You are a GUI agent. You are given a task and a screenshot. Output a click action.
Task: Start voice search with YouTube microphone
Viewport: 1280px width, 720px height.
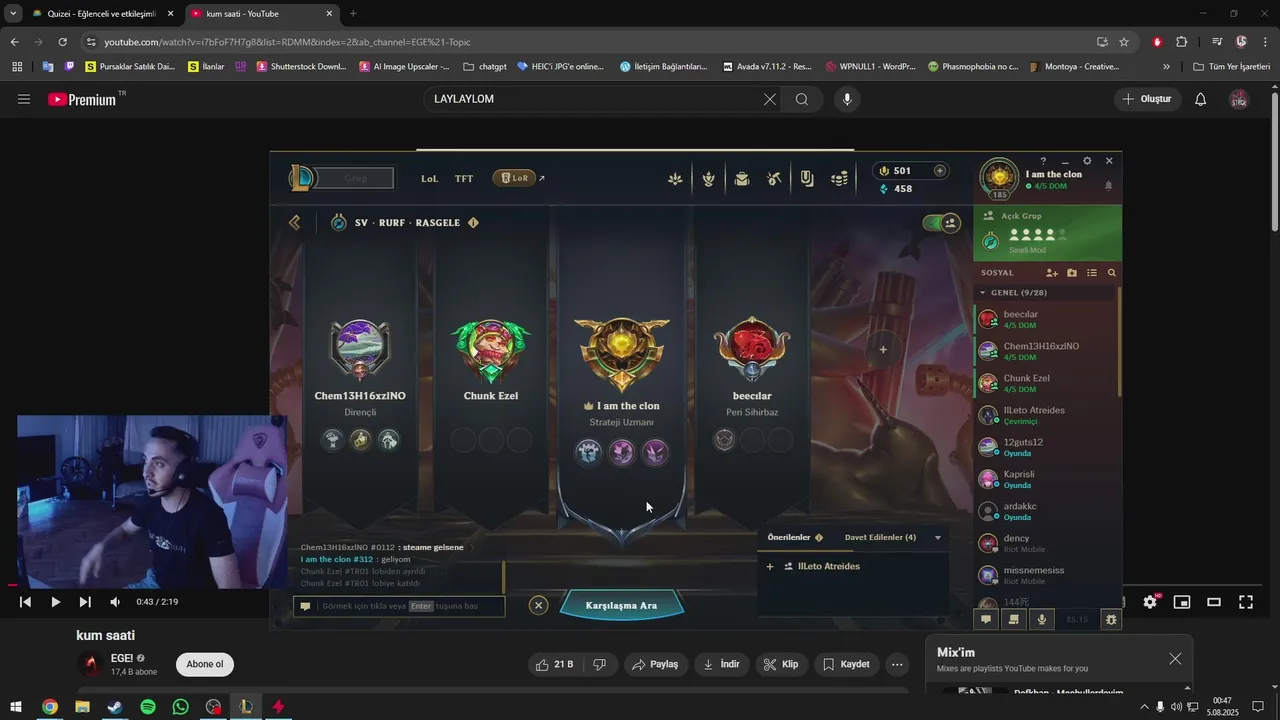point(847,99)
